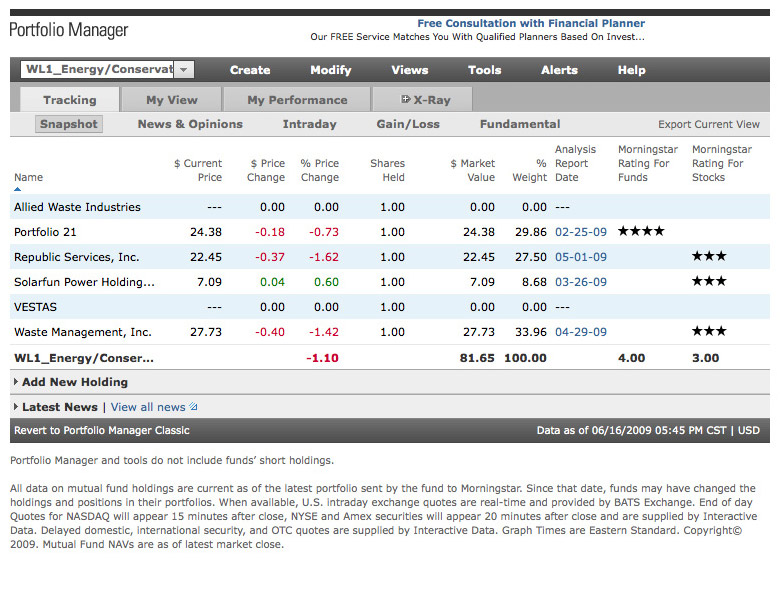Open Portfolio 21 holding
This screenshot has height=599, width=780.
(45, 232)
